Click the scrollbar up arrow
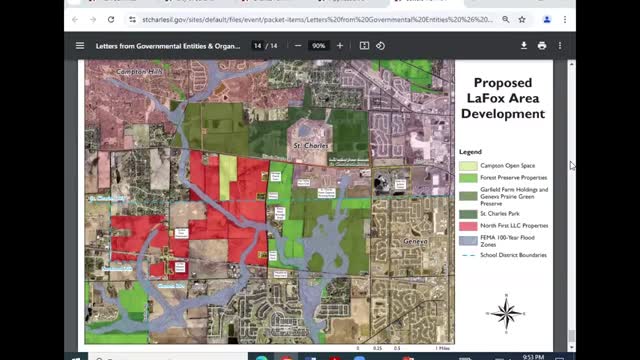 pos(571,64)
